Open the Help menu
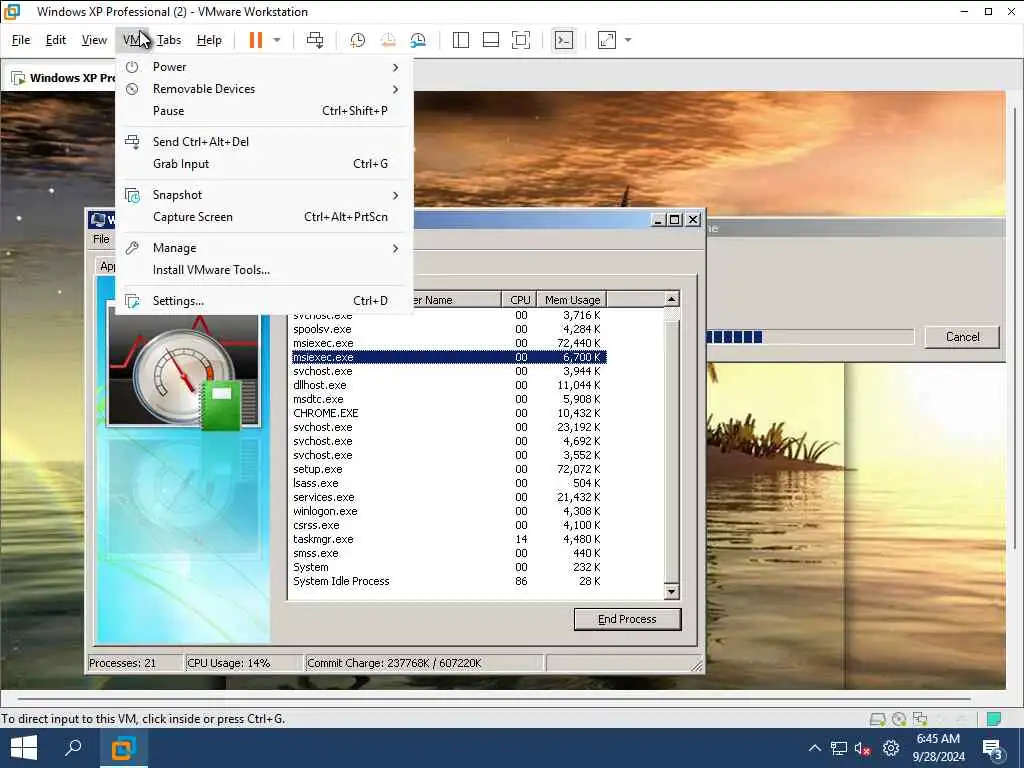Screen dimensions: 1024x768 coord(209,40)
